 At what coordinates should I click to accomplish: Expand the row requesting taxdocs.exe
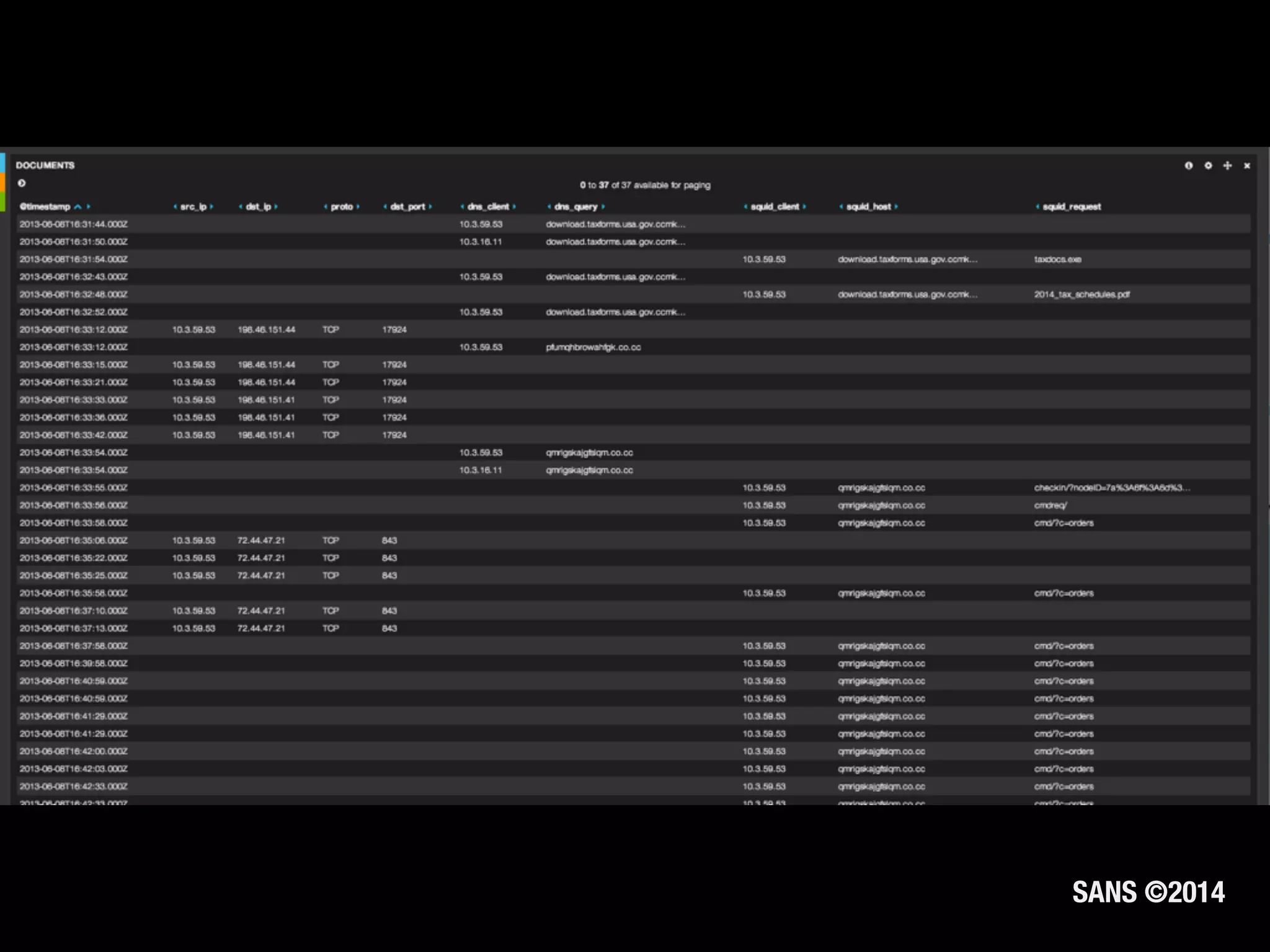(1057, 260)
